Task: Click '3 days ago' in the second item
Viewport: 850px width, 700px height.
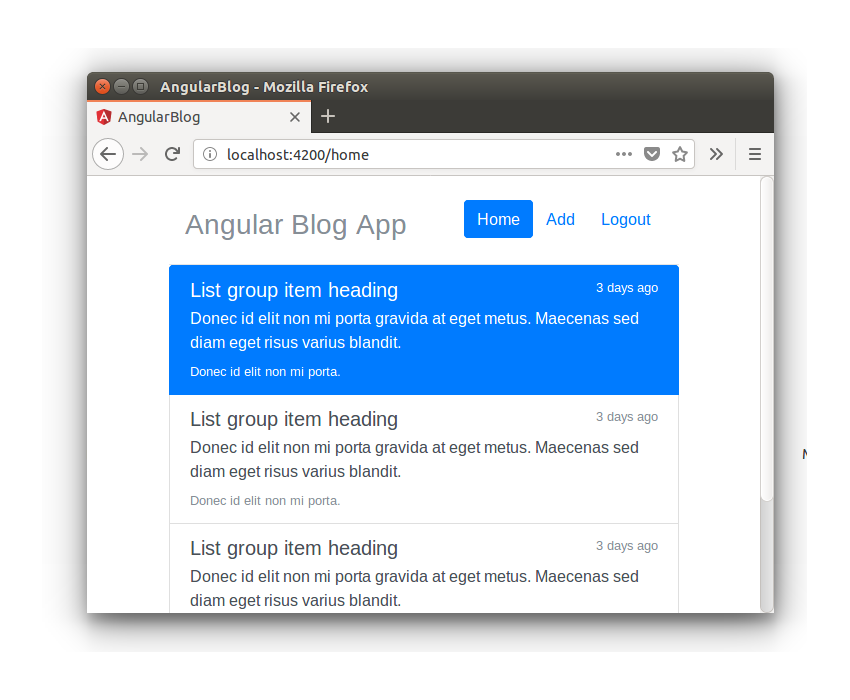Action: 627,417
